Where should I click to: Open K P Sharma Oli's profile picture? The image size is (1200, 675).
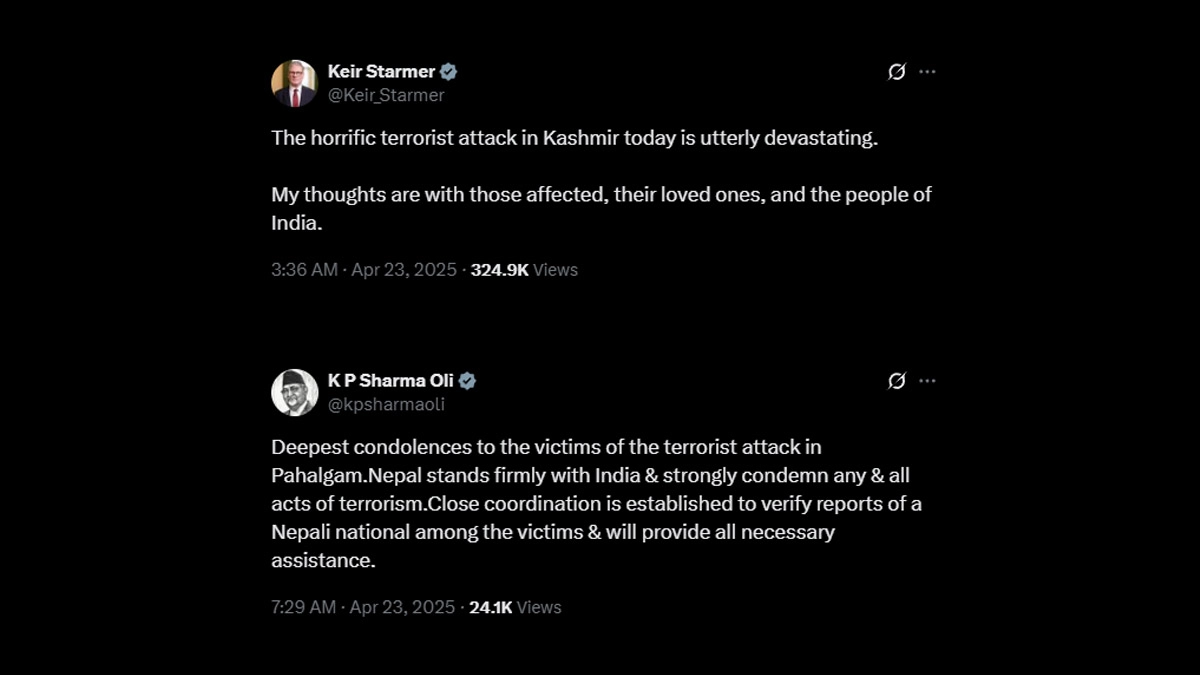point(294,392)
